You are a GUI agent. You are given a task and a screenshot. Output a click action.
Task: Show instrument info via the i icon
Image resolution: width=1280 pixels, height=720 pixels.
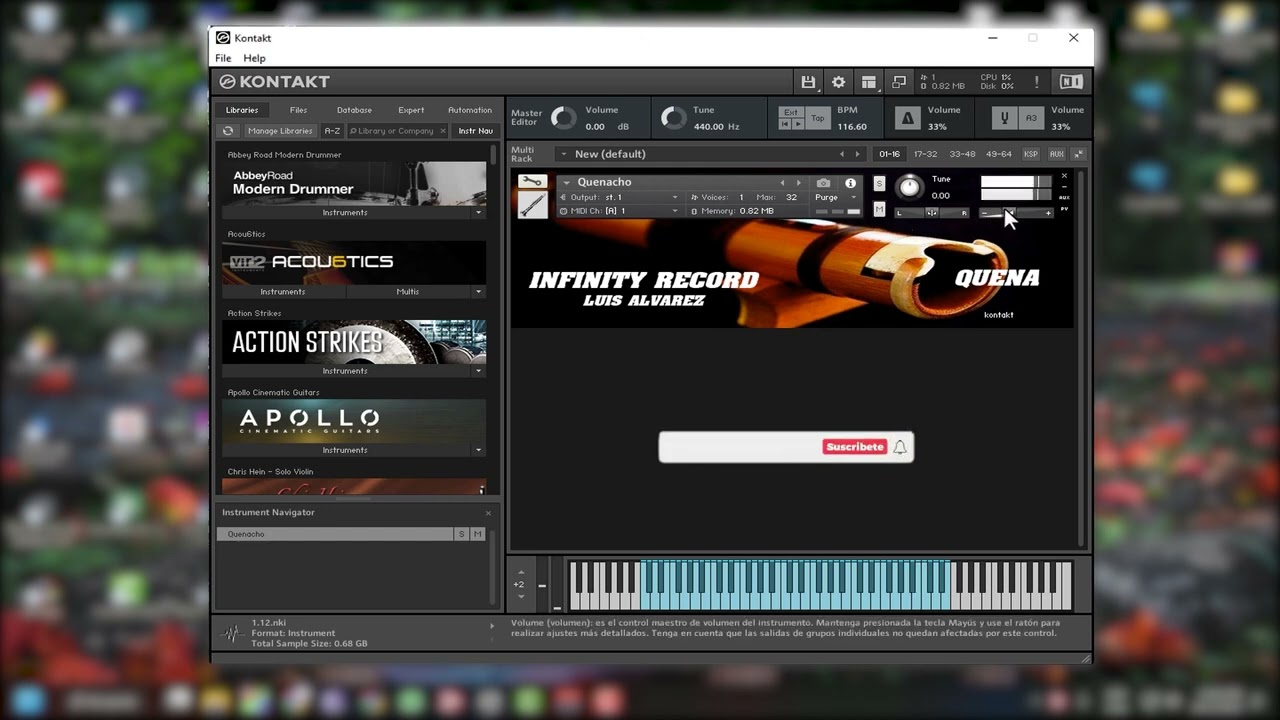(x=851, y=183)
